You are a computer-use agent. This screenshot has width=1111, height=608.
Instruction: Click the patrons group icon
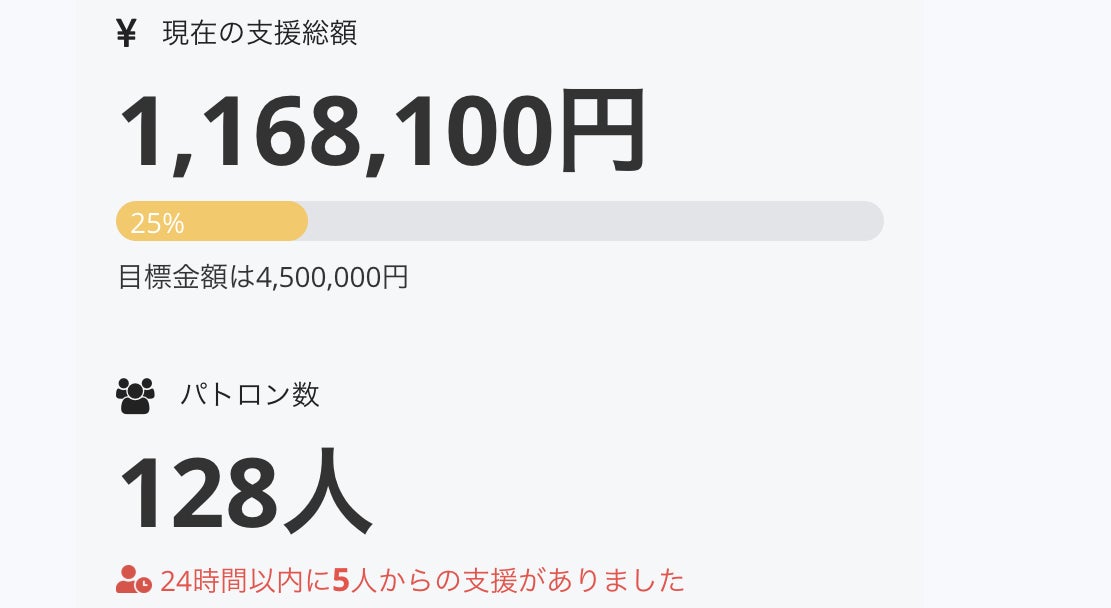[x=136, y=395]
